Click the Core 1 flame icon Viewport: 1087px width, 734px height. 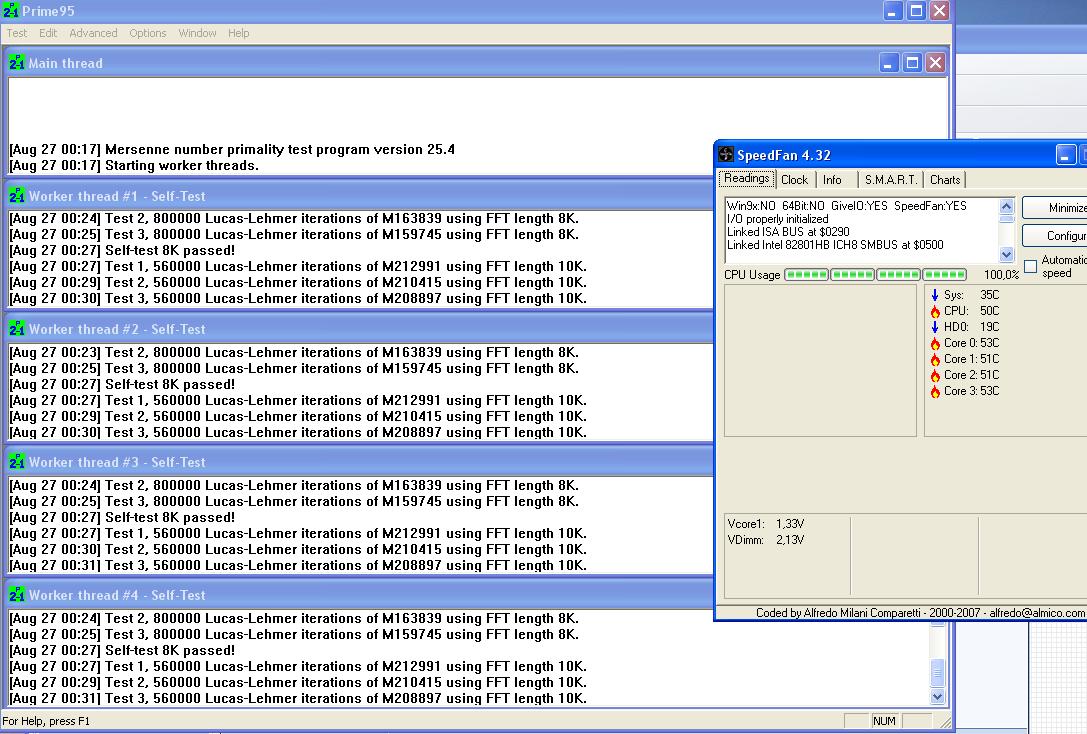(934, 359)
